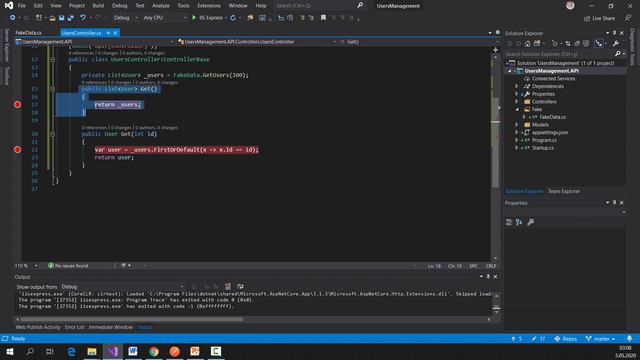This screenshot has width=640, height=360.
Task: Click the Save All icon
Action: [x=71, y=18]
